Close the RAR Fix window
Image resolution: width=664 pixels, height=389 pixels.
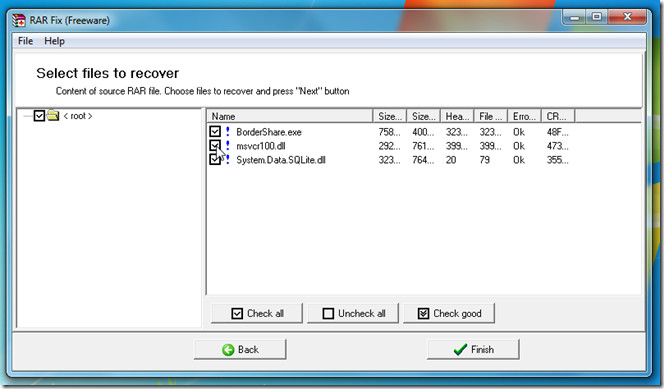627,17
